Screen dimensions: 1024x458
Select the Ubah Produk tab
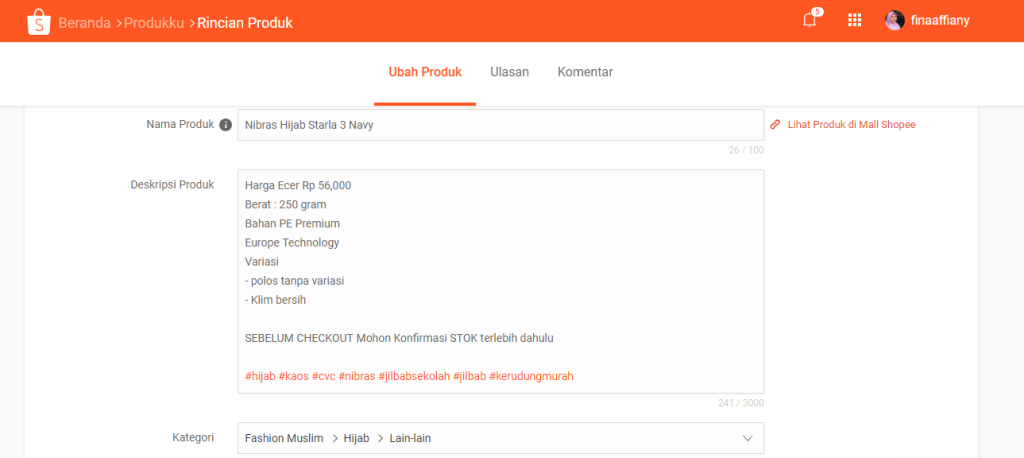tap(425, 72)
